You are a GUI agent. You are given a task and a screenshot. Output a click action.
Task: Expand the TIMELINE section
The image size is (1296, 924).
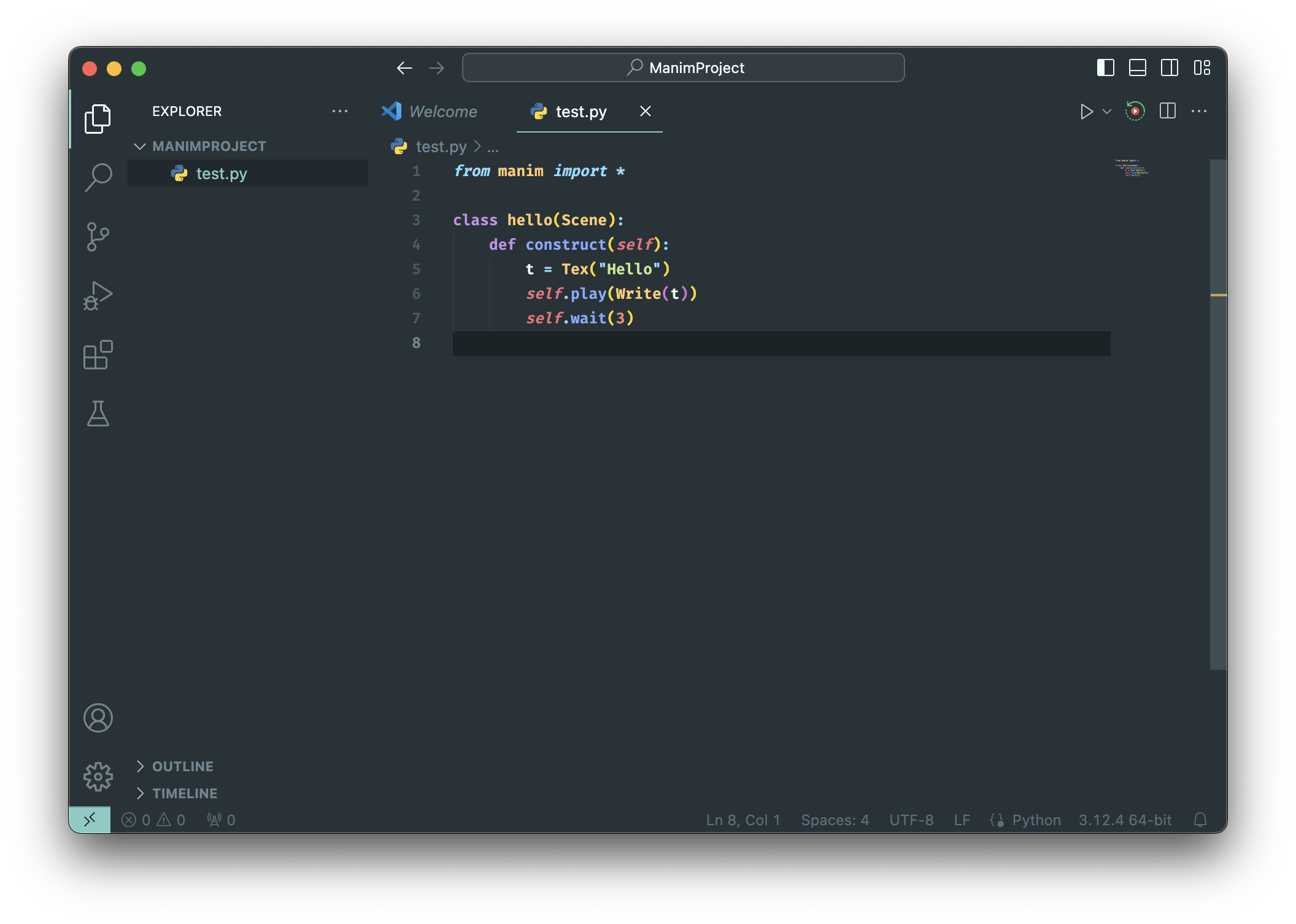click(185, 793)
